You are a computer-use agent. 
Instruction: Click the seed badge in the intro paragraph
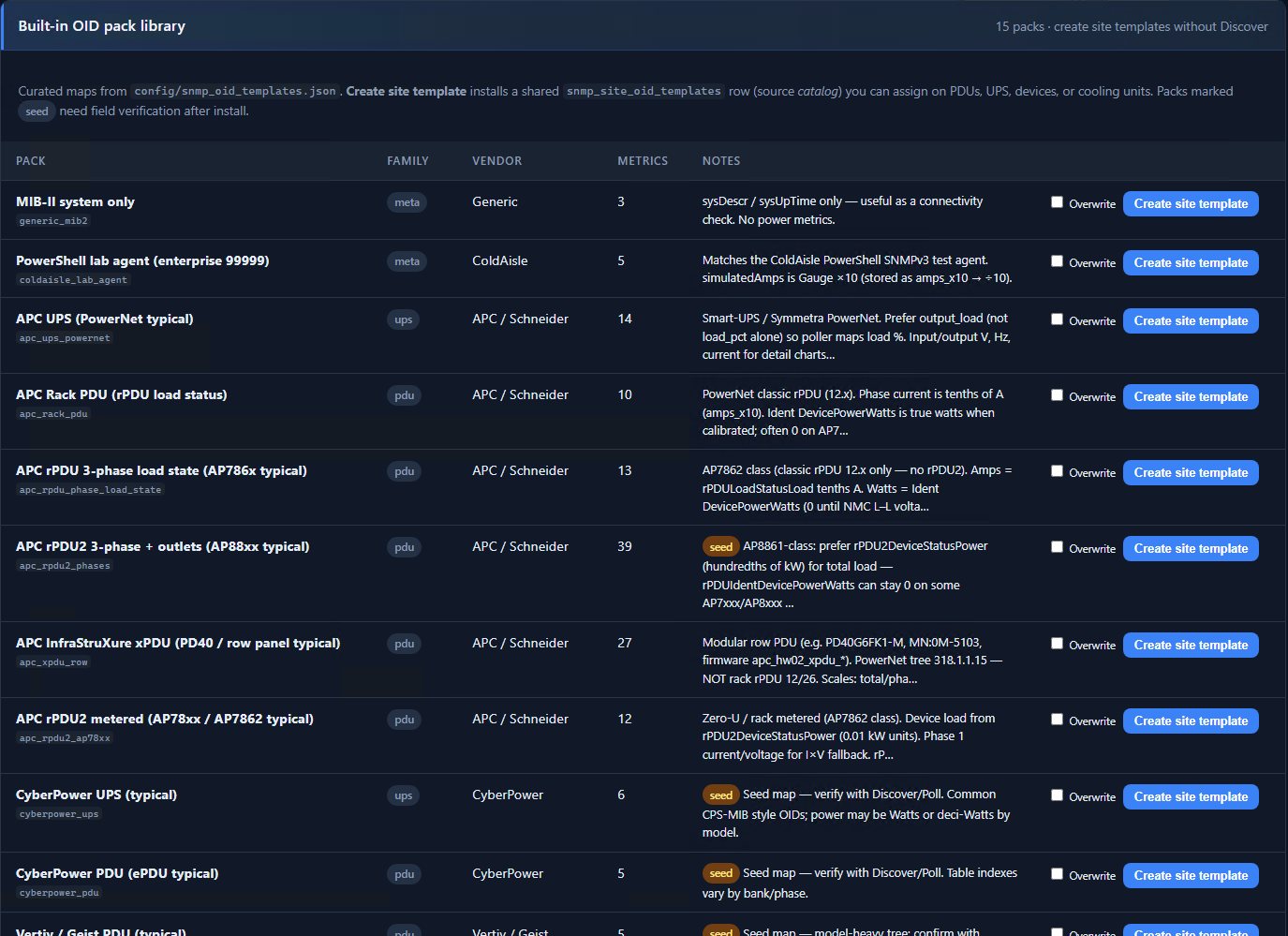[x=37, y=111]
